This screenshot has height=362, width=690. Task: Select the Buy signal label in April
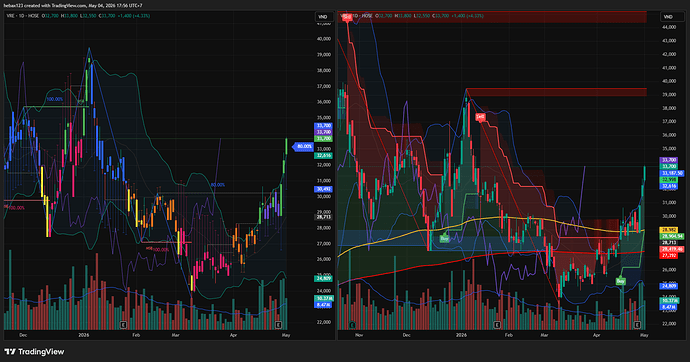coord(620,281)
